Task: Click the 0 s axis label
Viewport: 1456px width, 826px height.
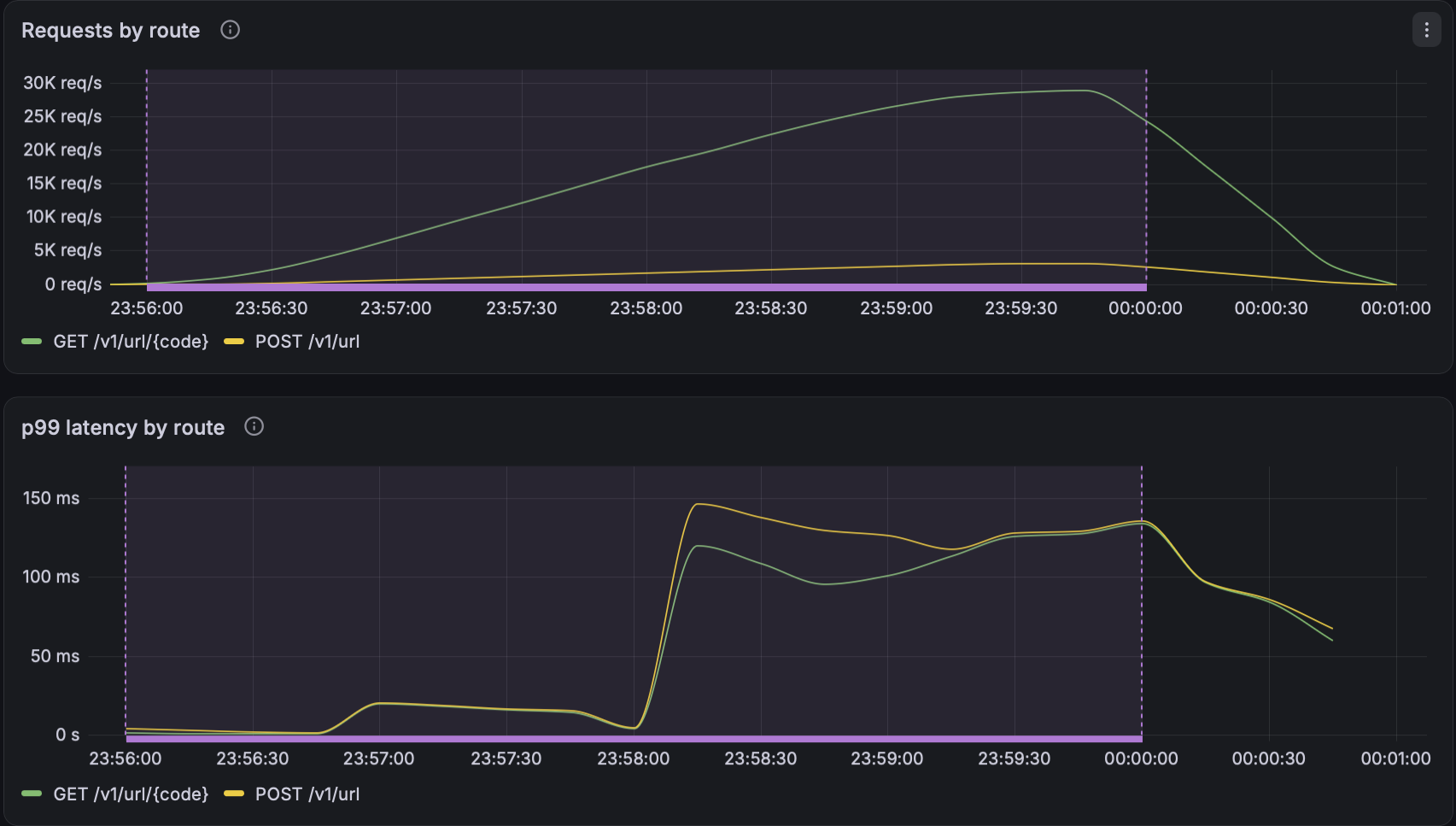Action: pos(67,735)
